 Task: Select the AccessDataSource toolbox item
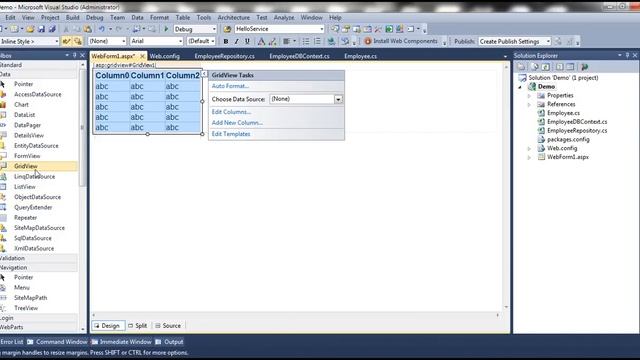(x=38, y=94)
